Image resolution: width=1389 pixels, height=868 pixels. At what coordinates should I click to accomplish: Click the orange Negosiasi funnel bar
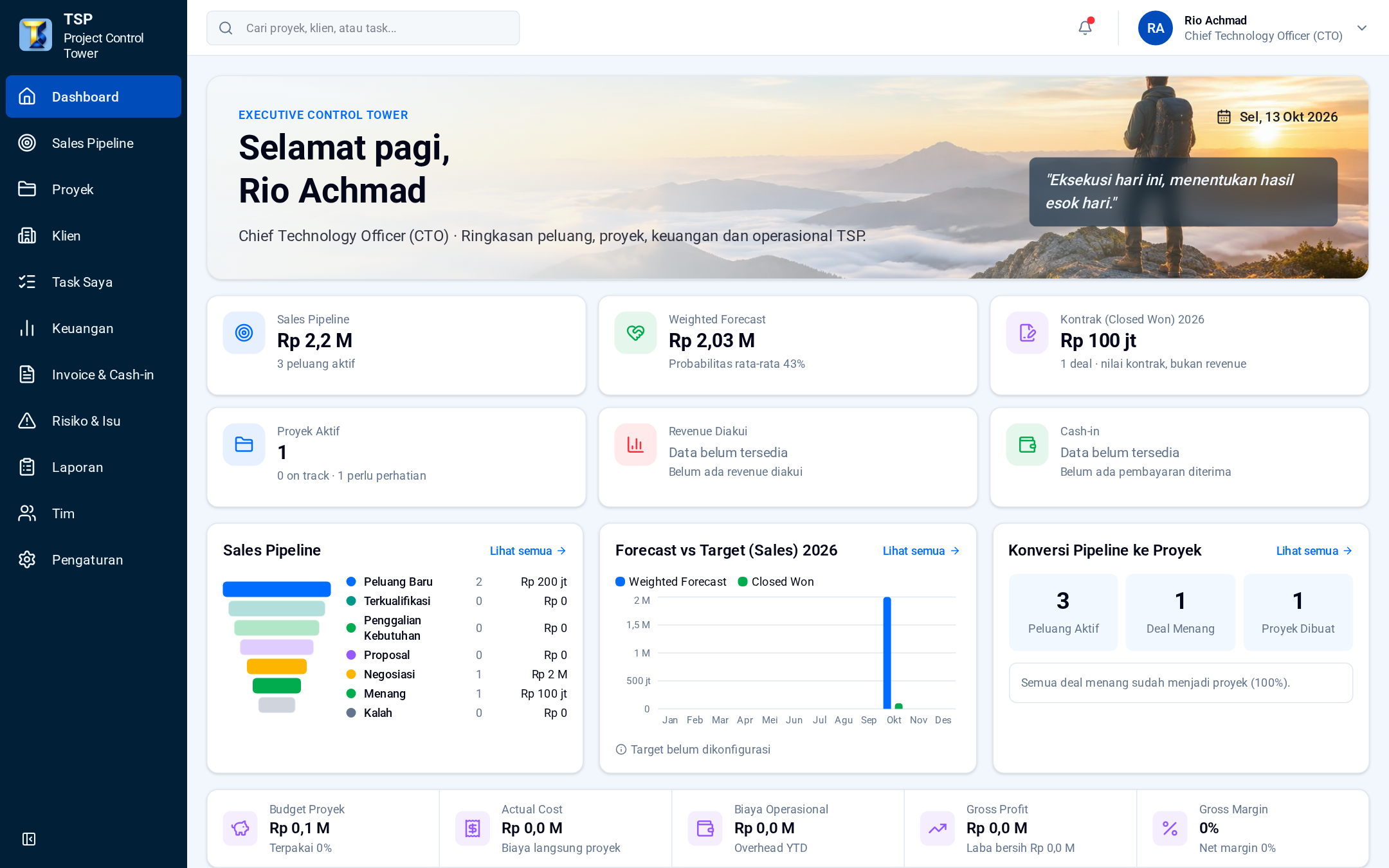click(277, 666)
